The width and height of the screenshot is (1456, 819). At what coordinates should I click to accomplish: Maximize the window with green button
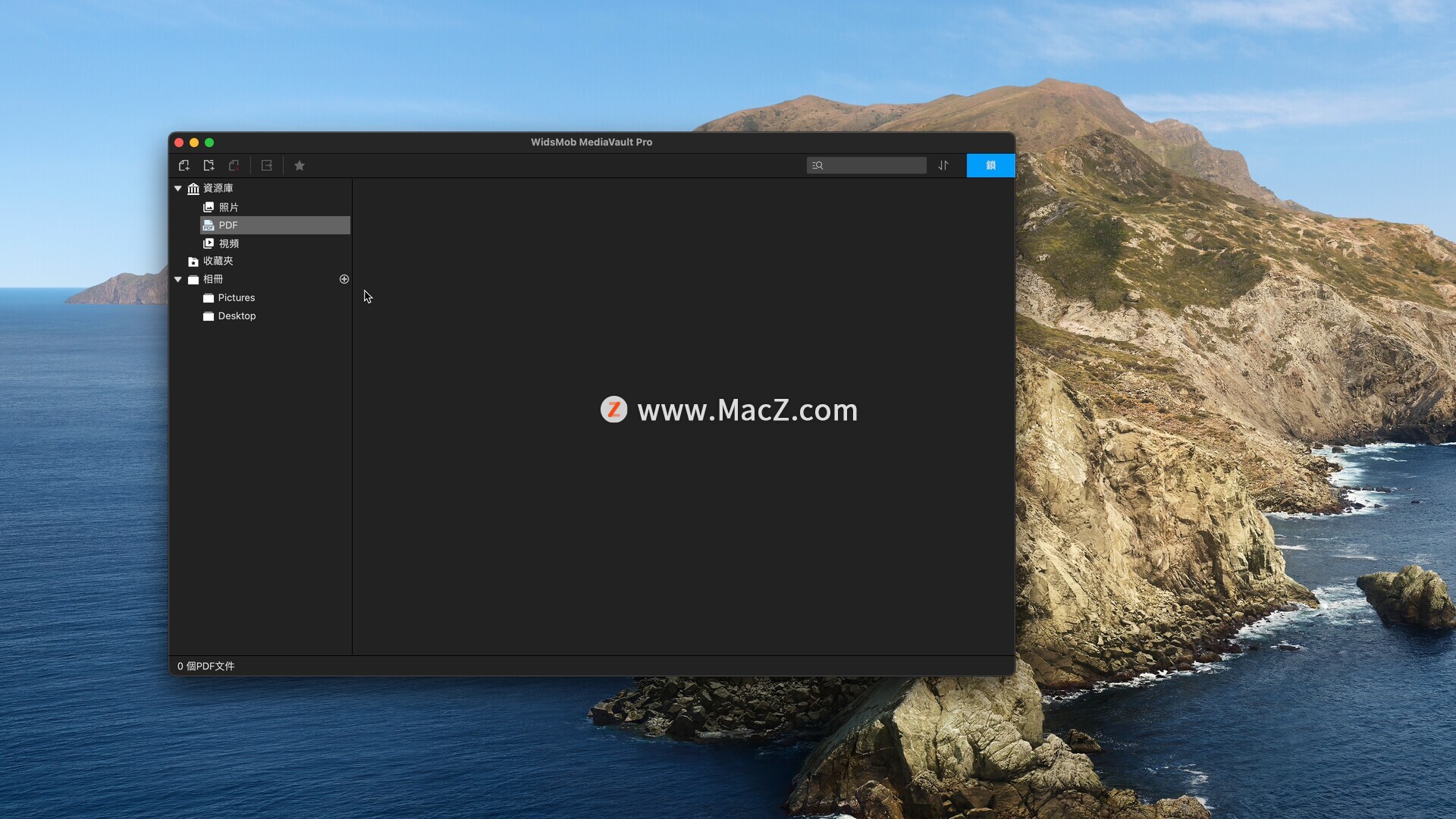click(x=209, y=143)
